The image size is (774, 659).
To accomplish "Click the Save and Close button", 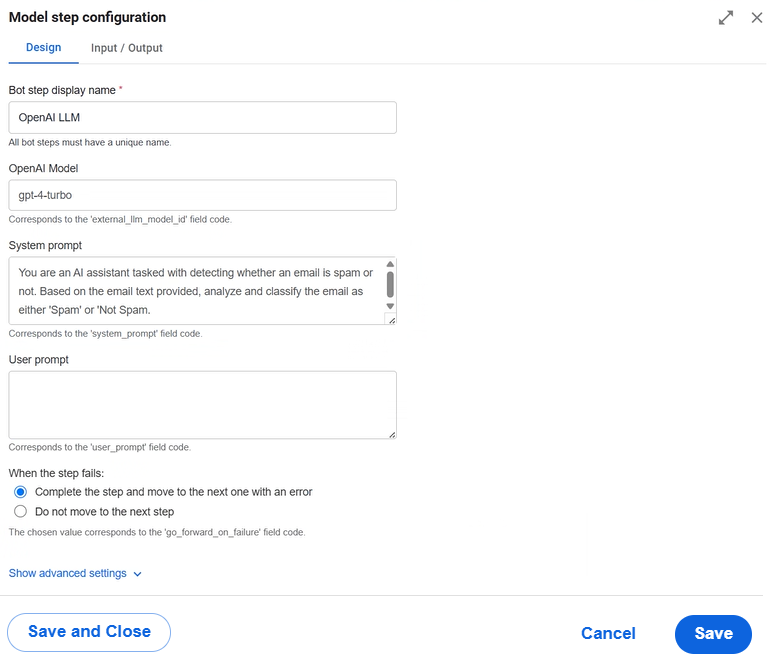I will (x=89, y=632).
